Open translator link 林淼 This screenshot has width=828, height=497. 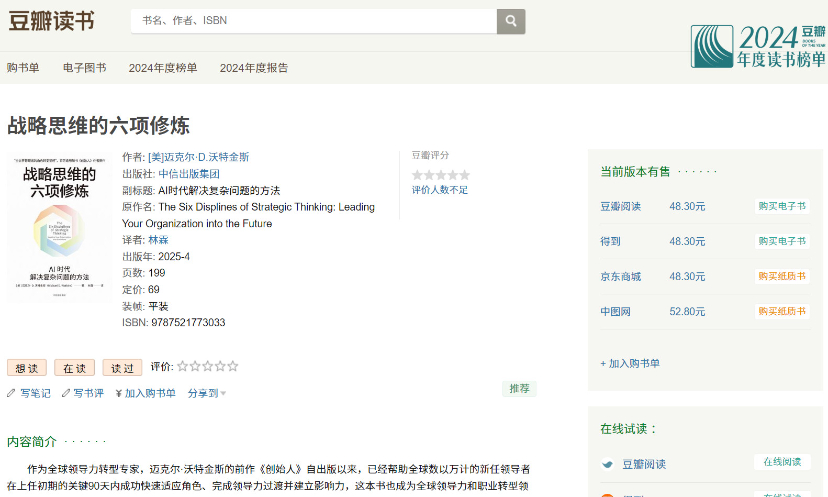[x=158, y=240]
